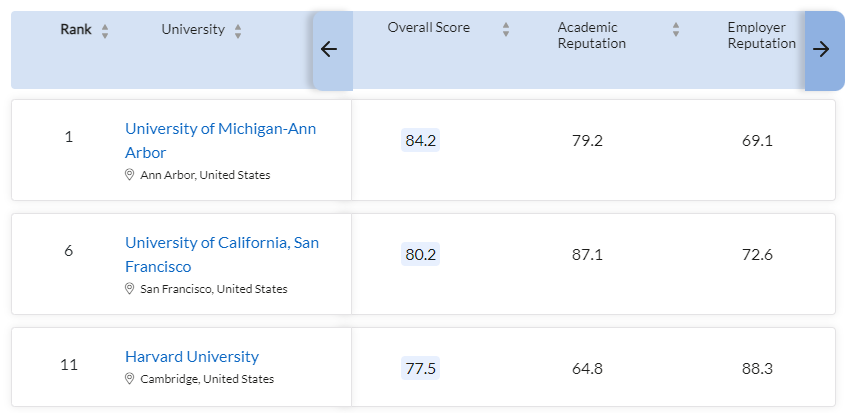This screenshot has height=413, width=847.
Task: Sort by Rank using sort arrows
Action: pyautogui.click(x=105, y=31)
